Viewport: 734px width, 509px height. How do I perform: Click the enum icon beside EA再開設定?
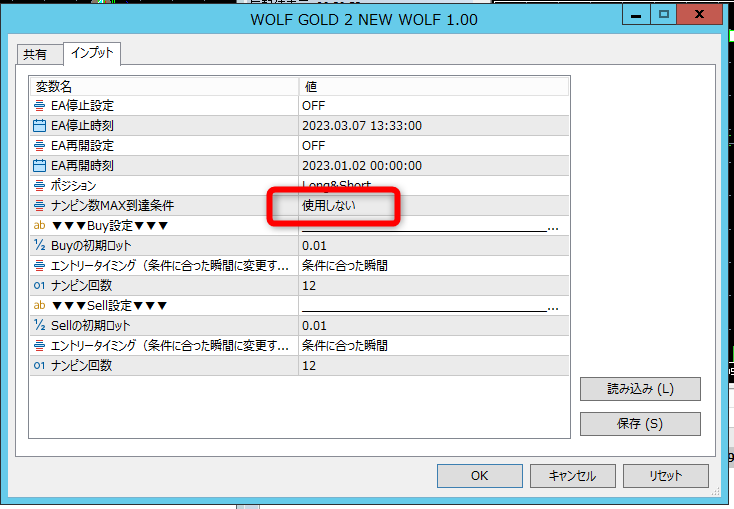[x=40, y=146]
